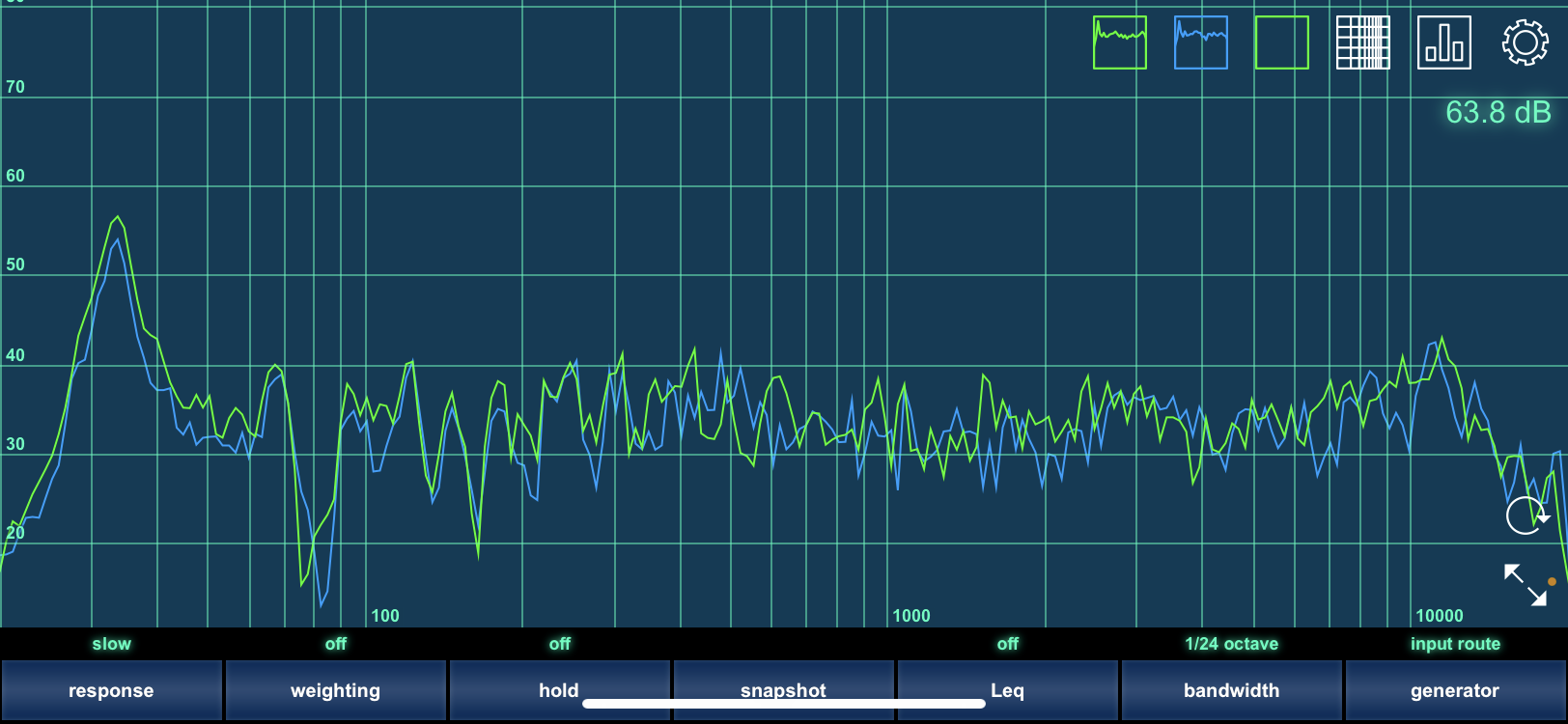This screenshot has width=1568, height=724.
Task: Switch to the bar graph display icon
Action: pyautogui.click(x=1443, y=42)
